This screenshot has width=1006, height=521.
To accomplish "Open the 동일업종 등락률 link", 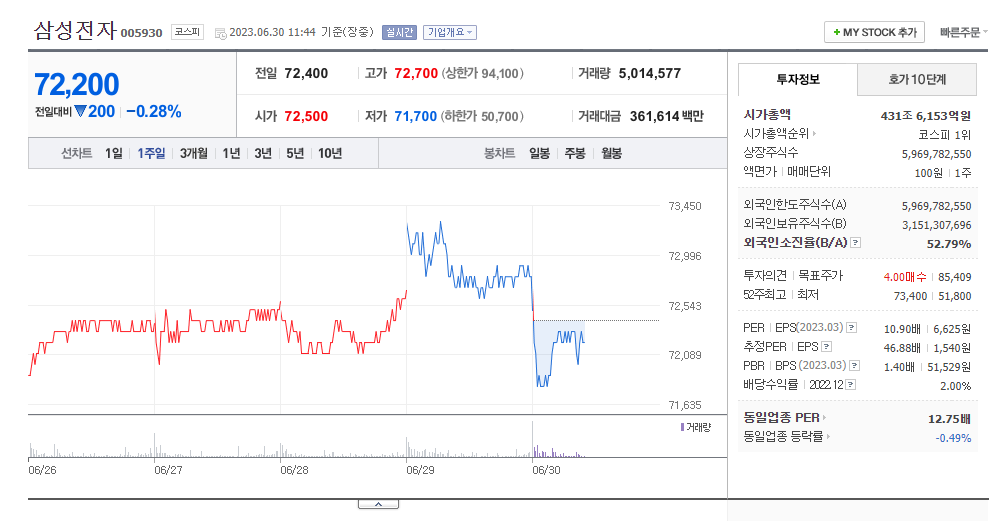I will [787, 436].
